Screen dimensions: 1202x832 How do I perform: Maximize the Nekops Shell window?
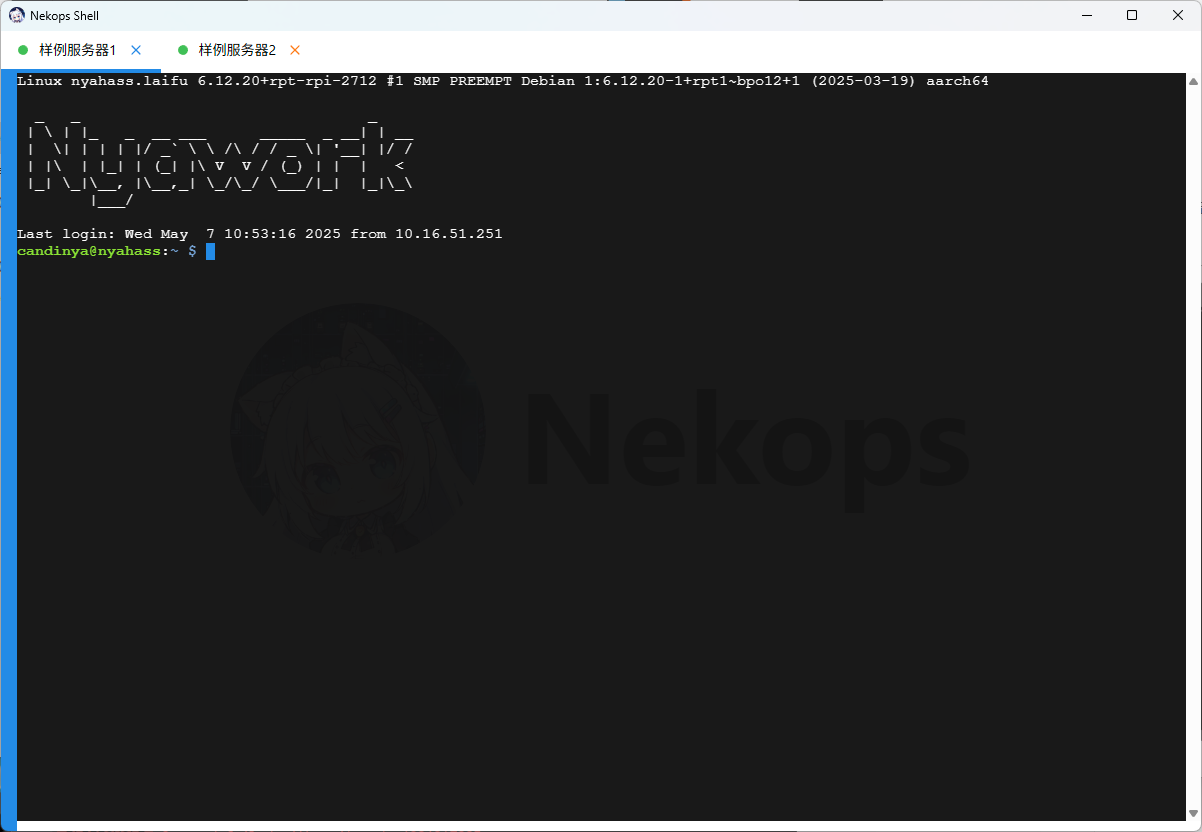coord(1132,15)
